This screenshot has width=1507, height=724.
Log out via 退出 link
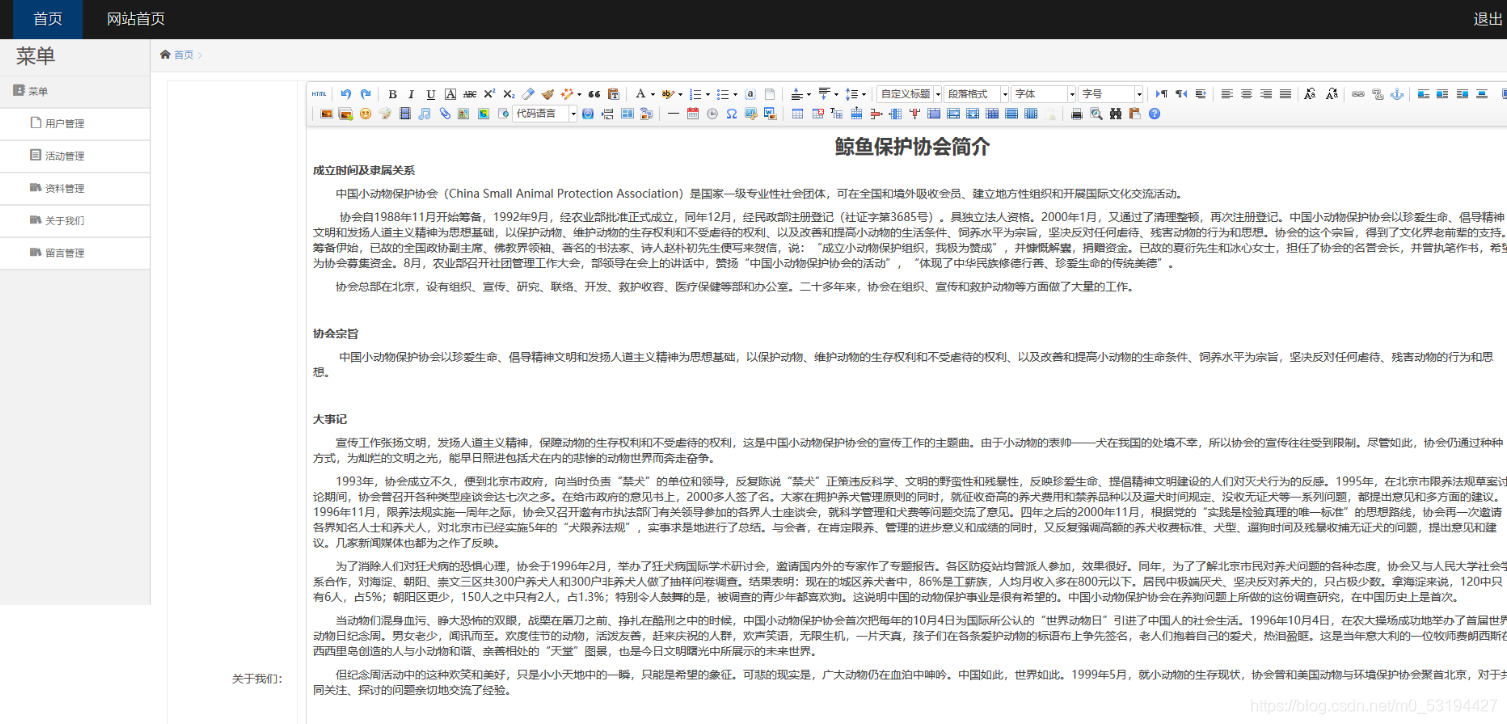pos(1488,19)
